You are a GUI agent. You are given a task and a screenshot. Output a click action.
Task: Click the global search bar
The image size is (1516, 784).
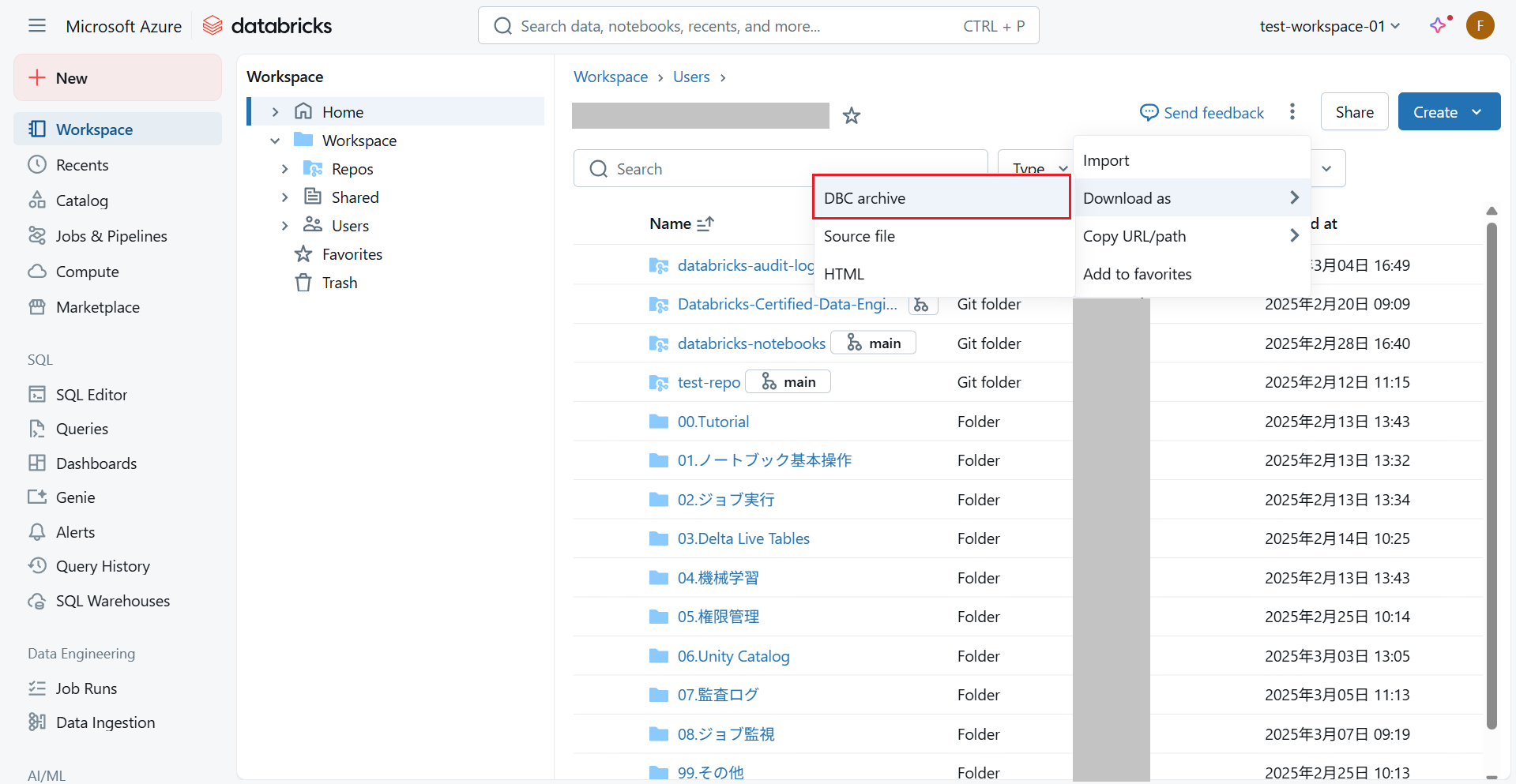758,26
